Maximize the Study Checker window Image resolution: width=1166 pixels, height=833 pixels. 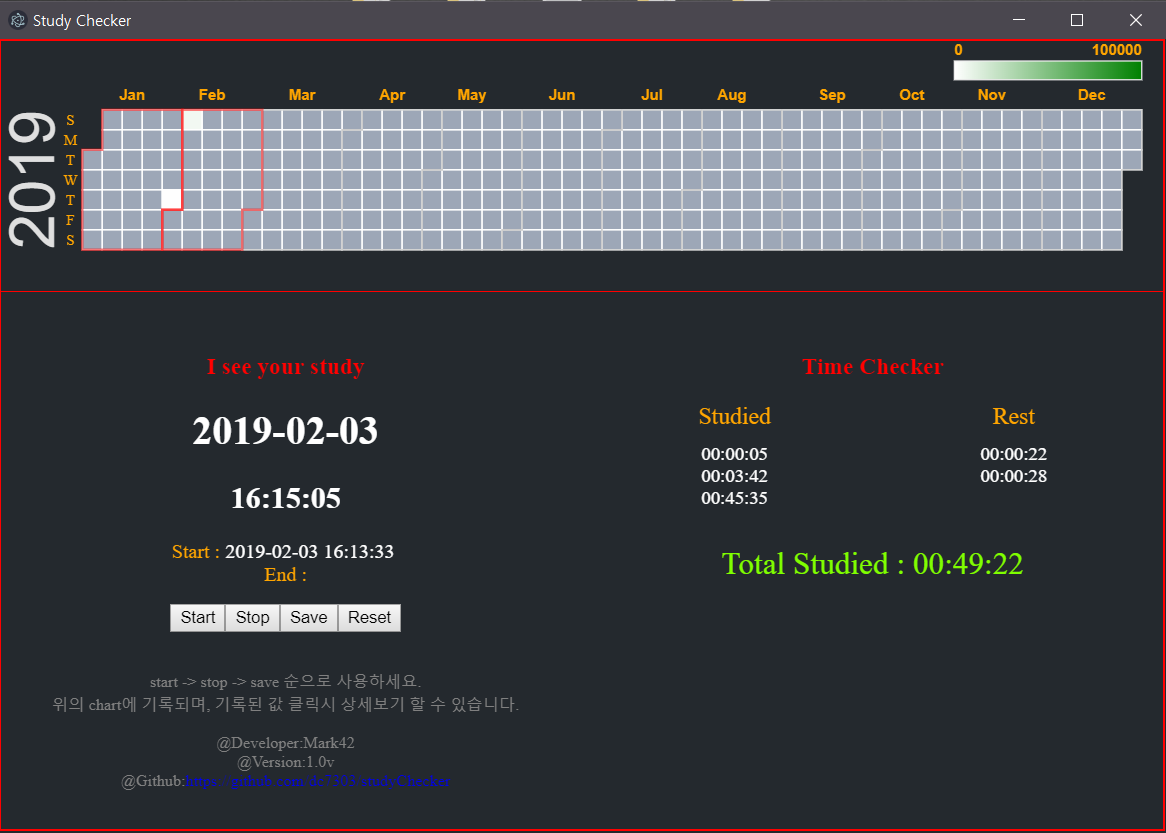[1077, 20]
